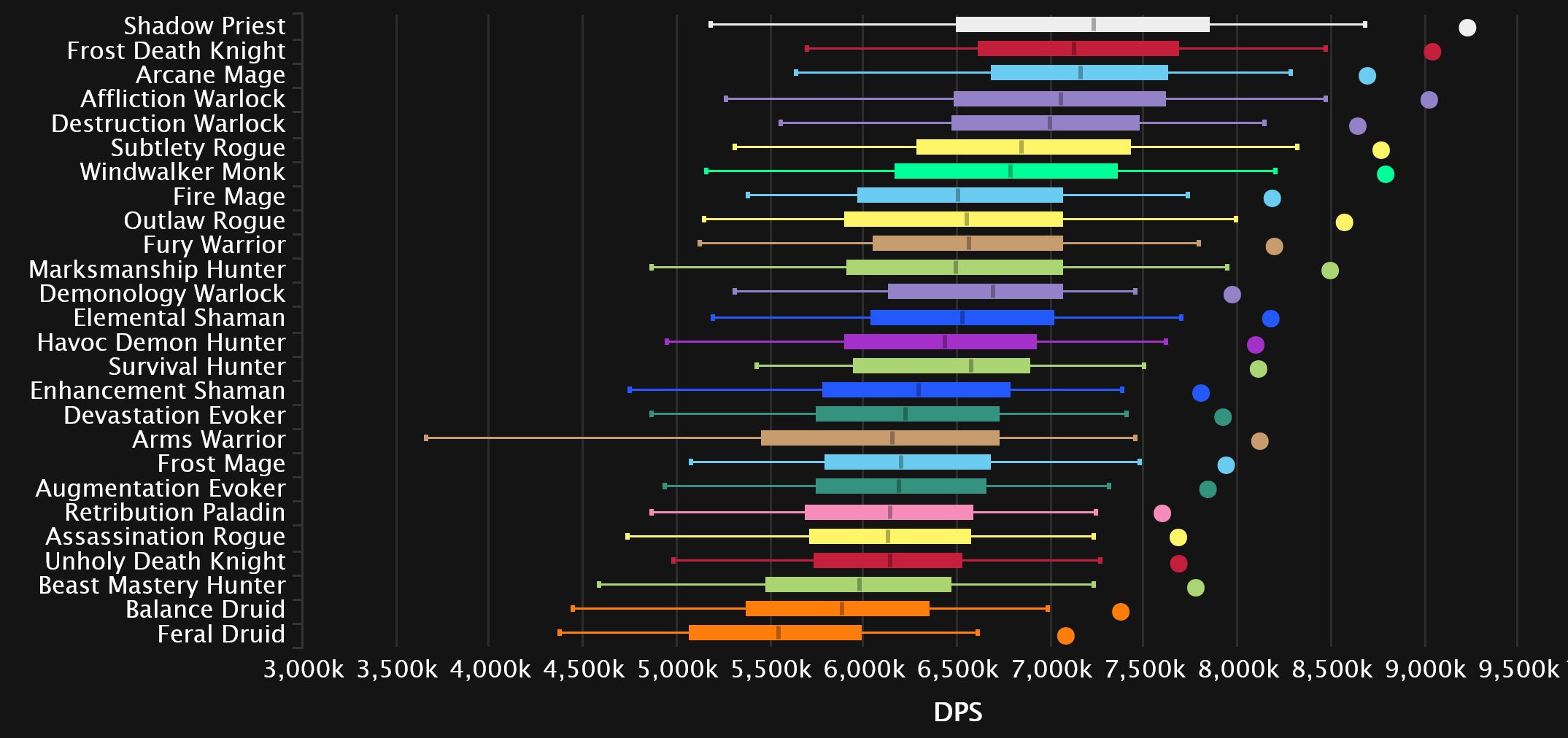The width and height of the screenshot is (1568, 738).
Task: Click the Windwalker Monk green box
Action: [x=1005, y=171]
